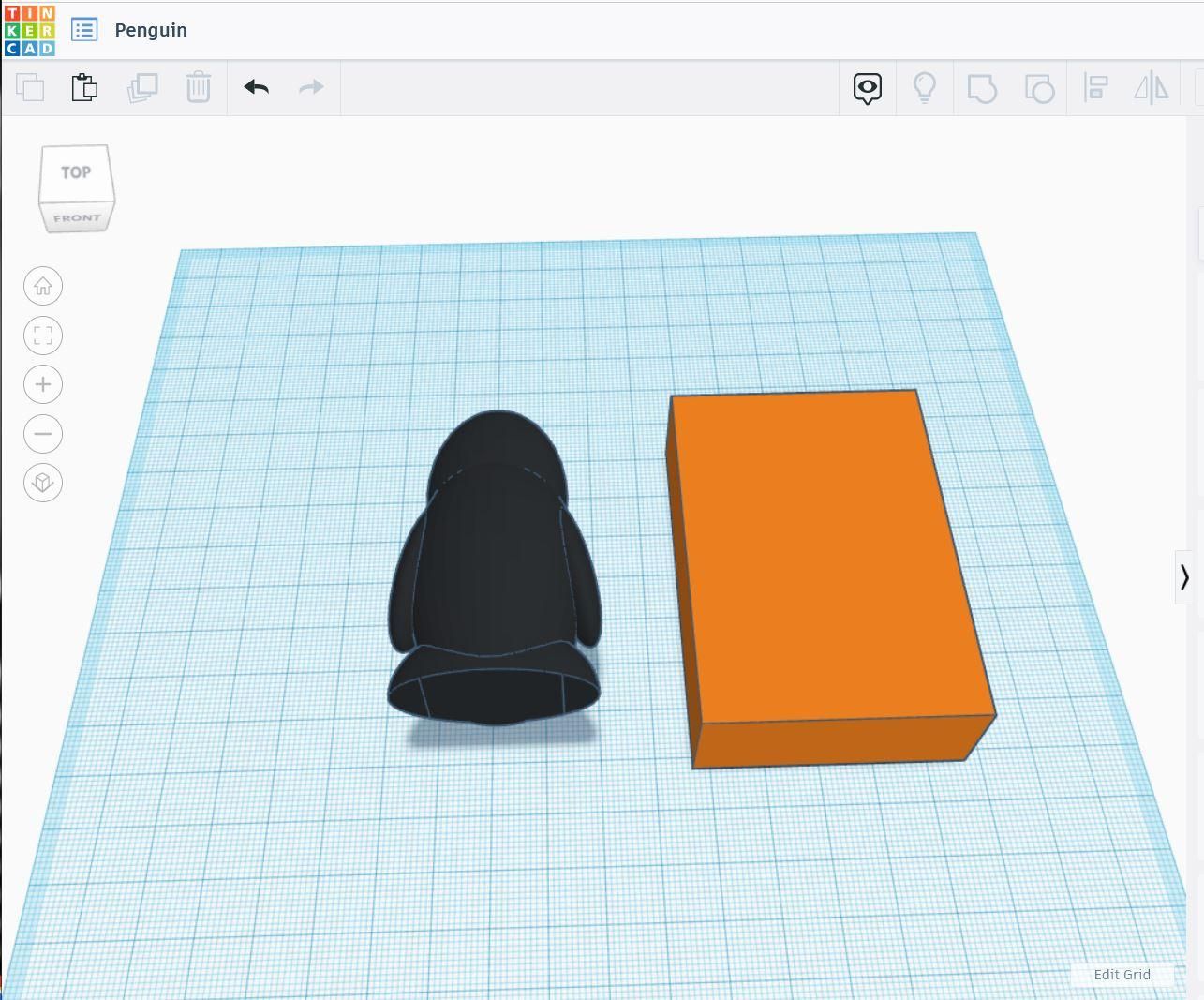This screenshot has height=1000, width=1204.
Task: Toggle perspective view with the cube icon
Action: click(x=42, y=484)
